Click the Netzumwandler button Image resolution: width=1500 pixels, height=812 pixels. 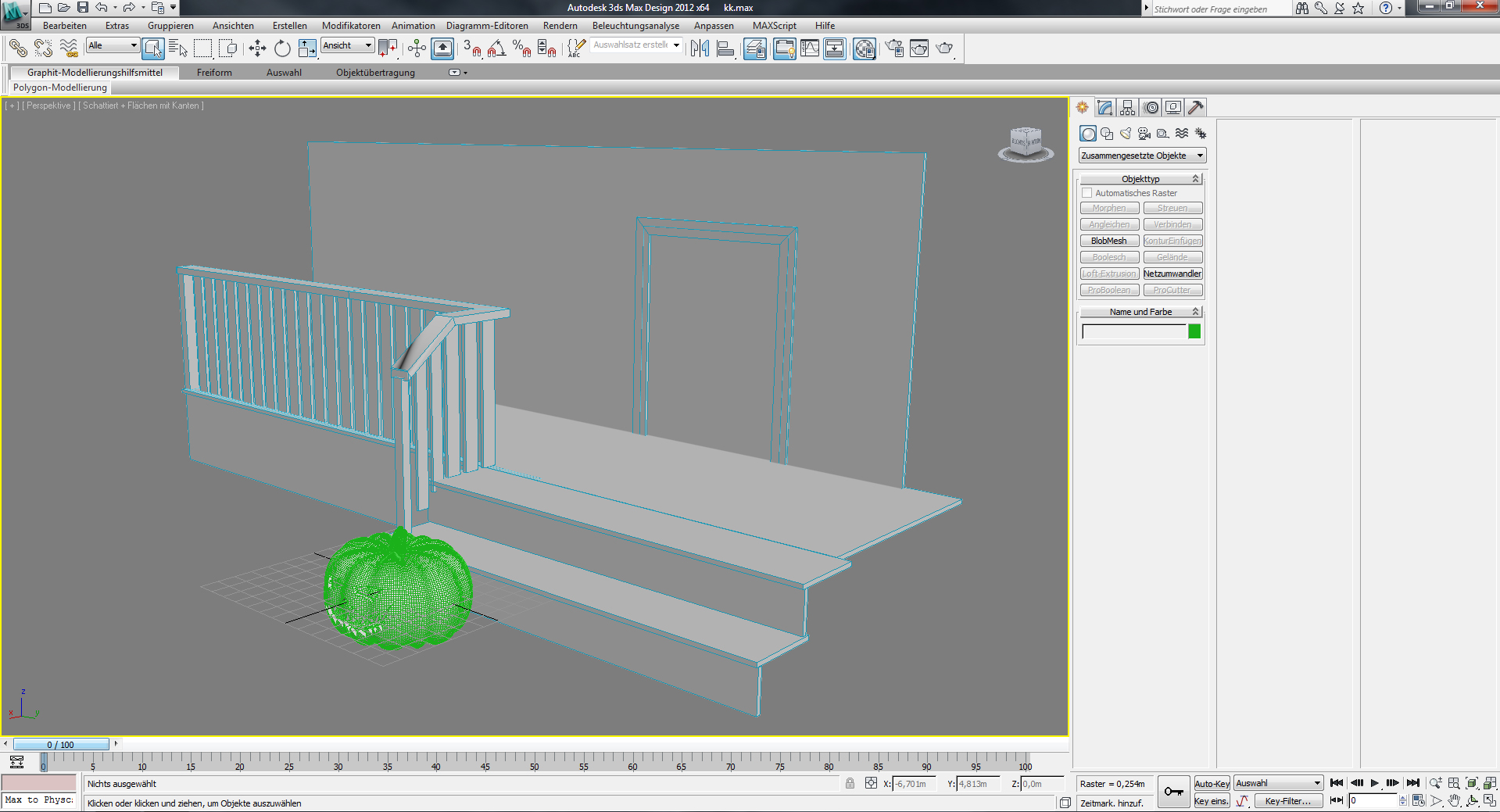coord(1172,274)
